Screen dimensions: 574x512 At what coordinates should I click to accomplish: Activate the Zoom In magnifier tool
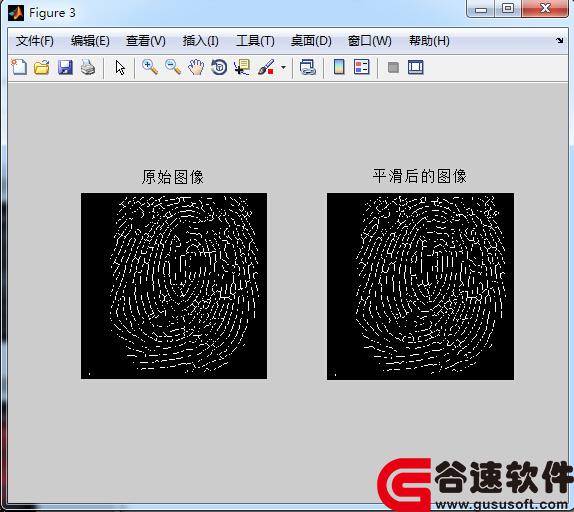[x=150, y=67]
